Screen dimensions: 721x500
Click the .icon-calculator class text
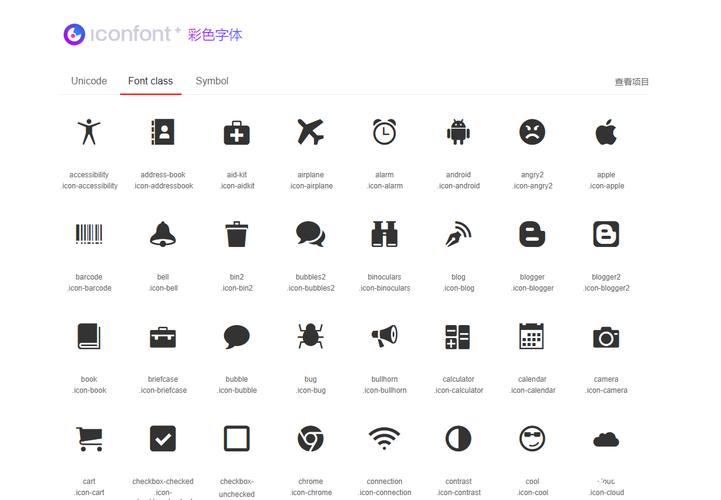[458, 390]
